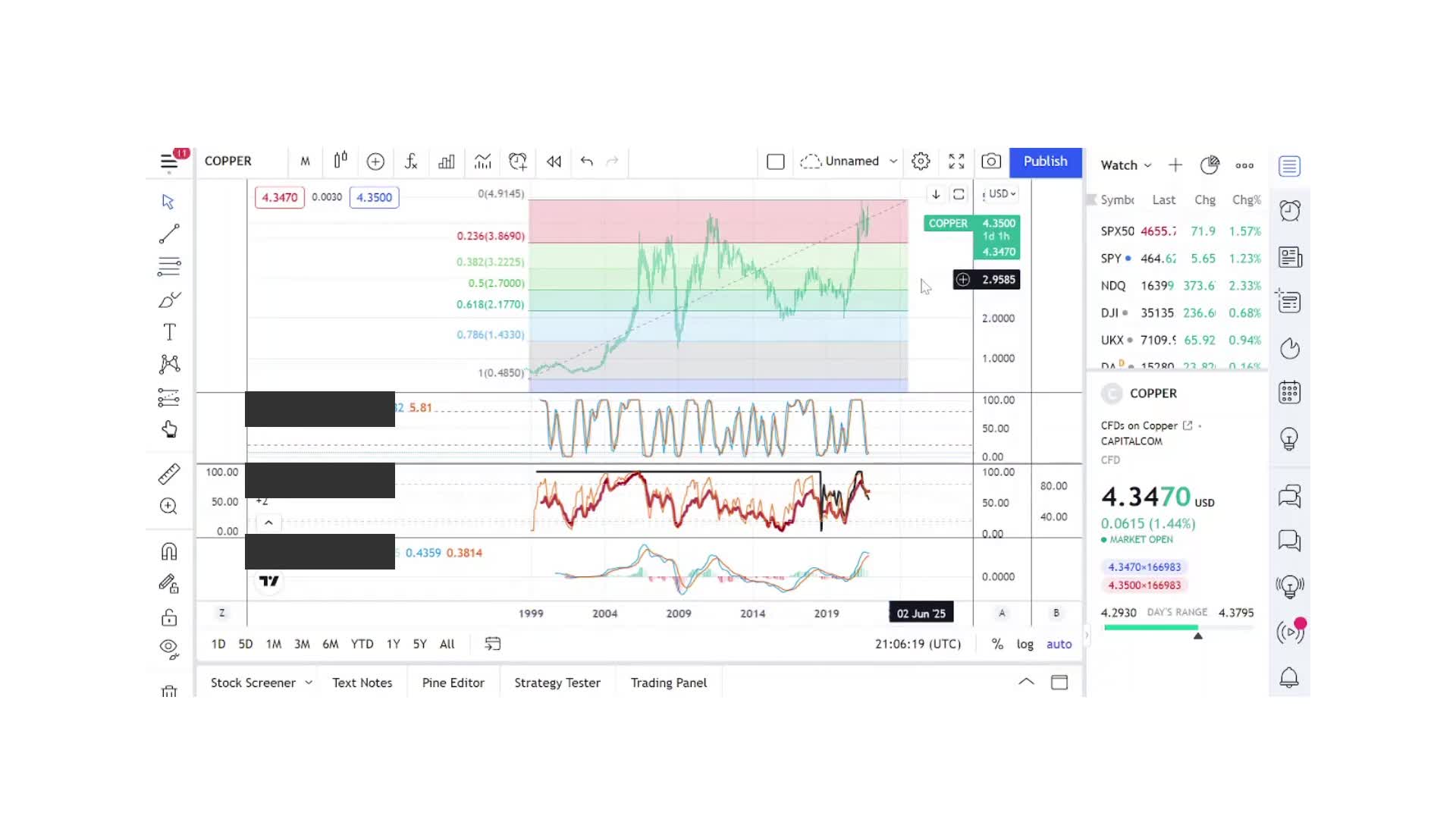Open the Alerts panel clock icon
The width and height of the screenshot is (1456, 819).
[1289, 210]
